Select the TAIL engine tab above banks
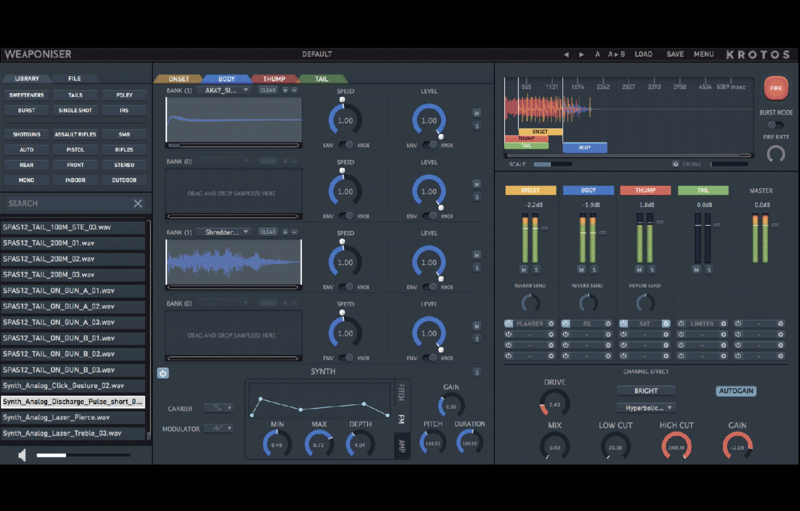This screenshot has height=511, width=800. tap(321, 79)
